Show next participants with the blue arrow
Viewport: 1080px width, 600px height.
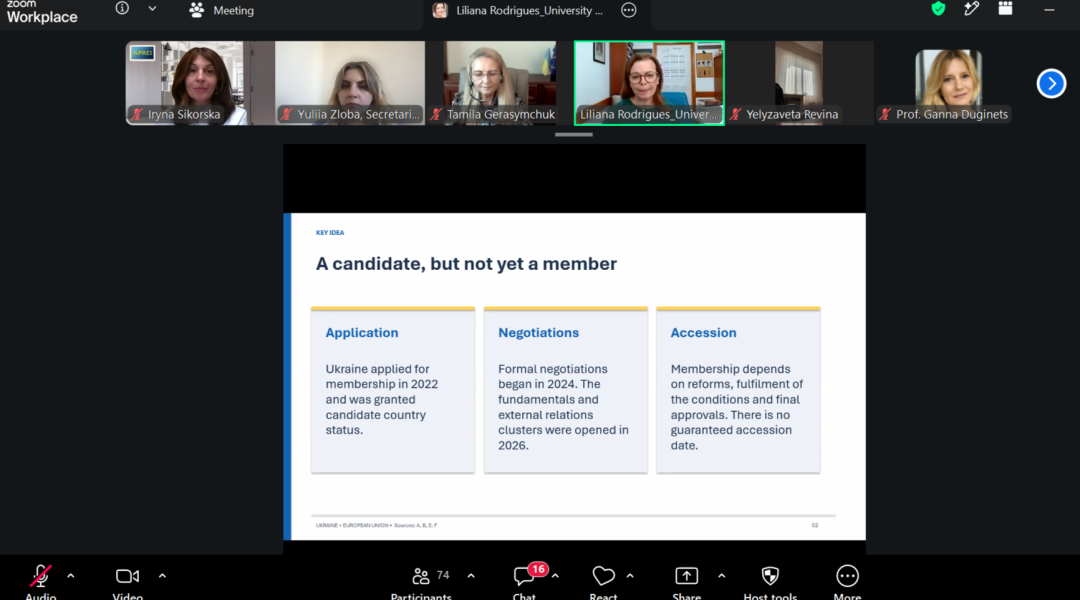[1051, 83]
